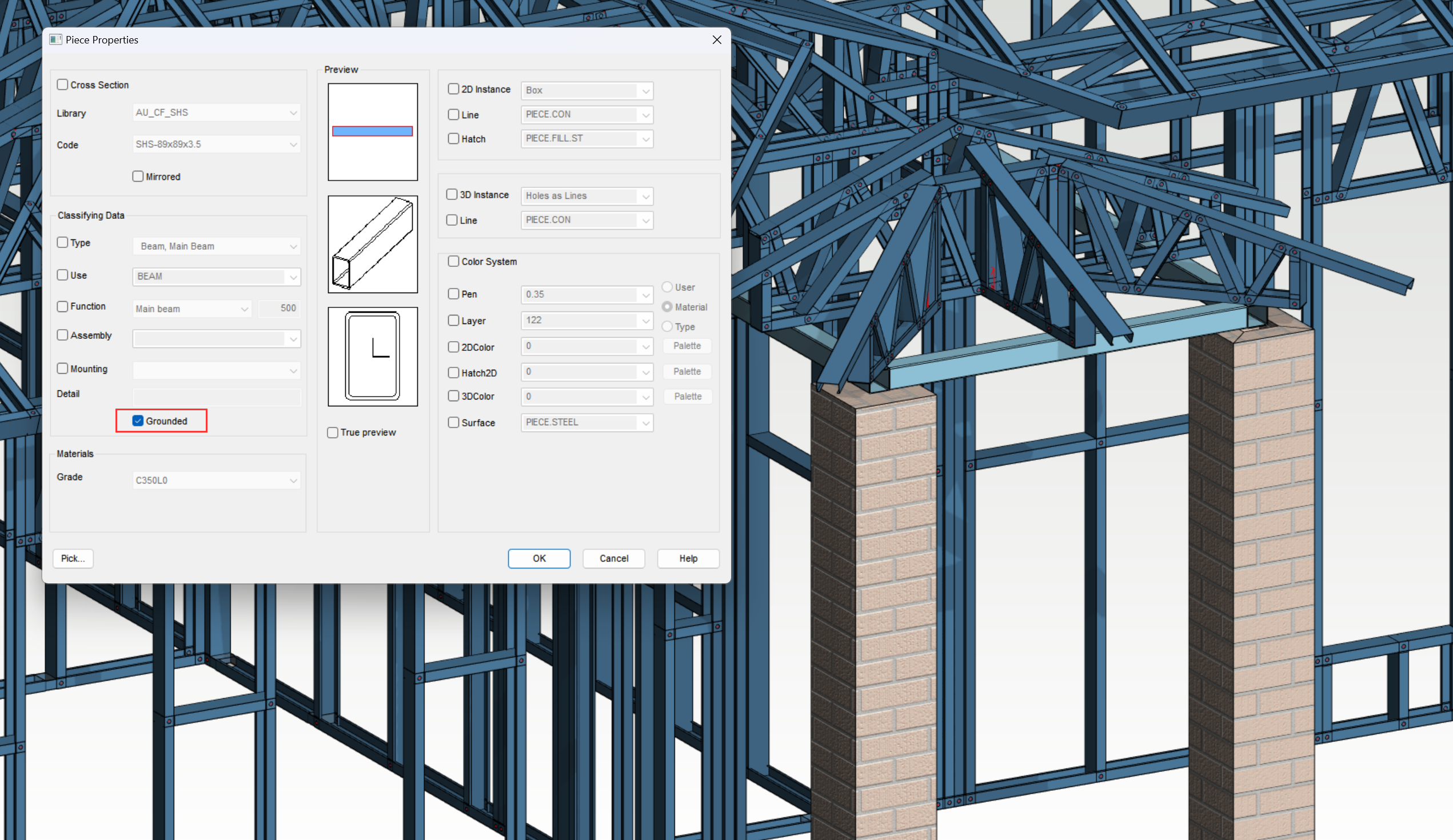
Task: Select the User radio button
Action: 667,287
